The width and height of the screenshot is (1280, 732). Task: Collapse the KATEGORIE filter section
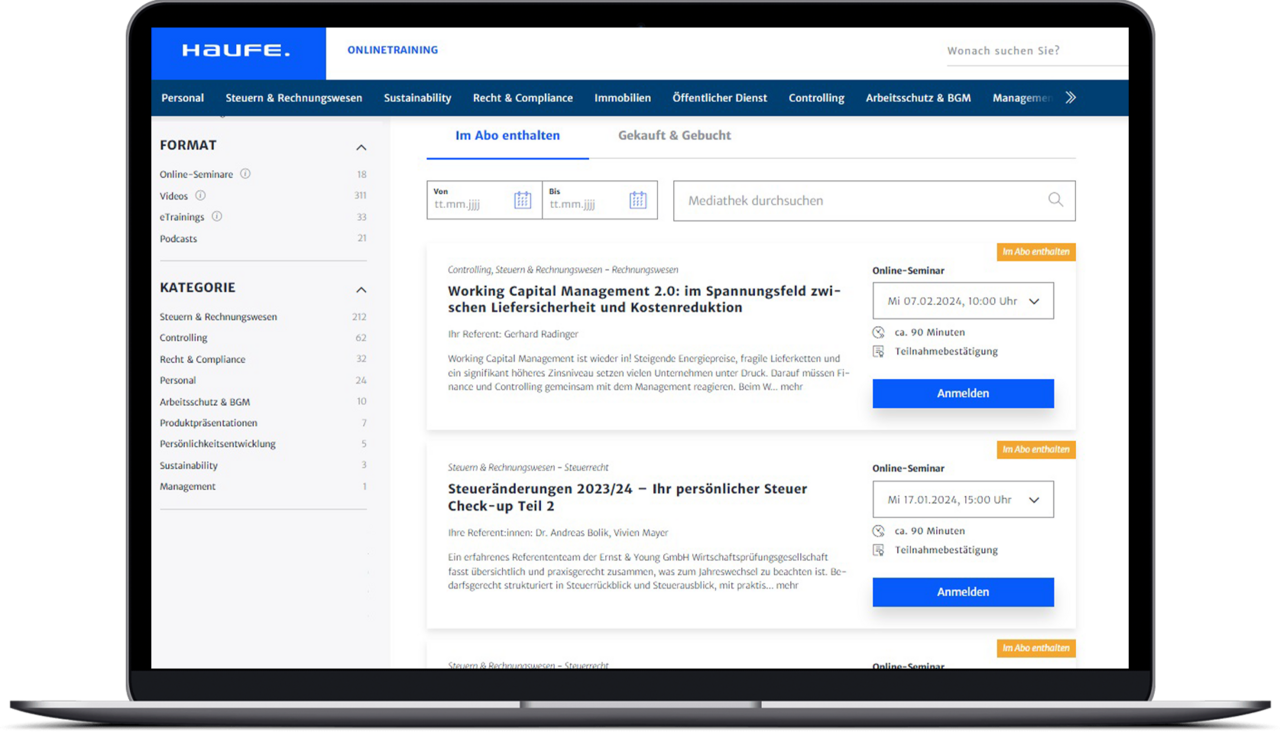(x=361, y=289)
